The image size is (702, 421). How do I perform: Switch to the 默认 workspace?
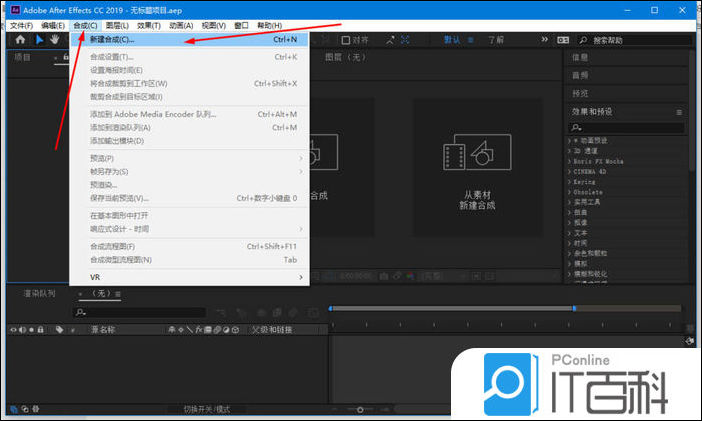click(452, 40)
